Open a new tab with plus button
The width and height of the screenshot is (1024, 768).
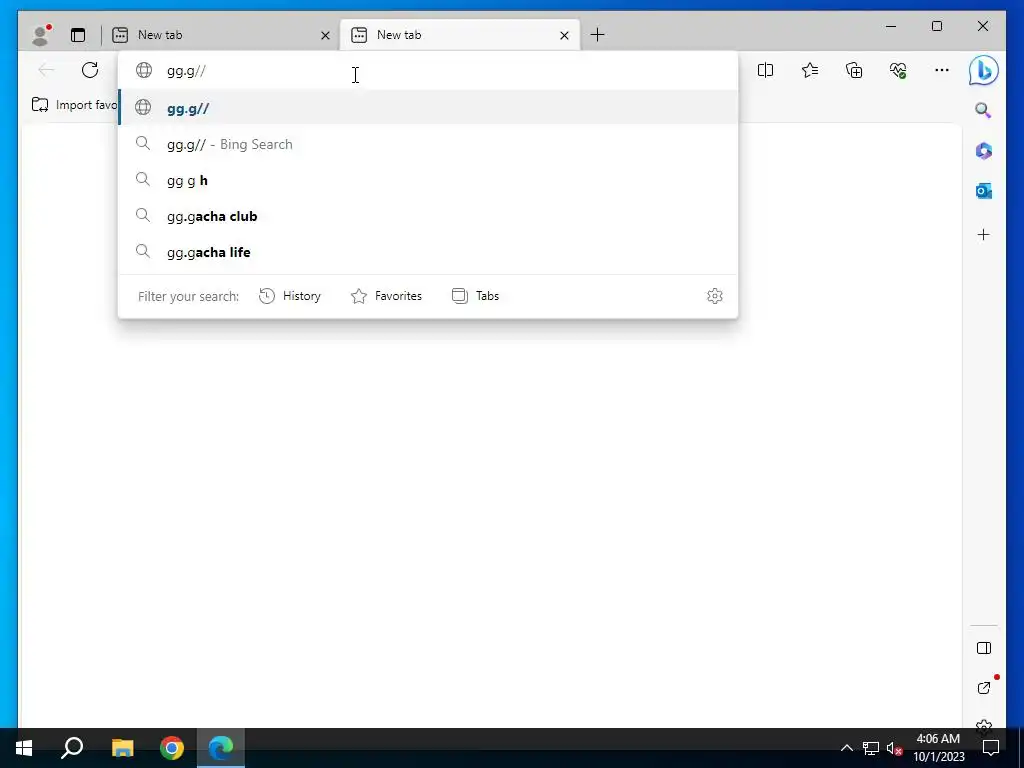[598, 35]
